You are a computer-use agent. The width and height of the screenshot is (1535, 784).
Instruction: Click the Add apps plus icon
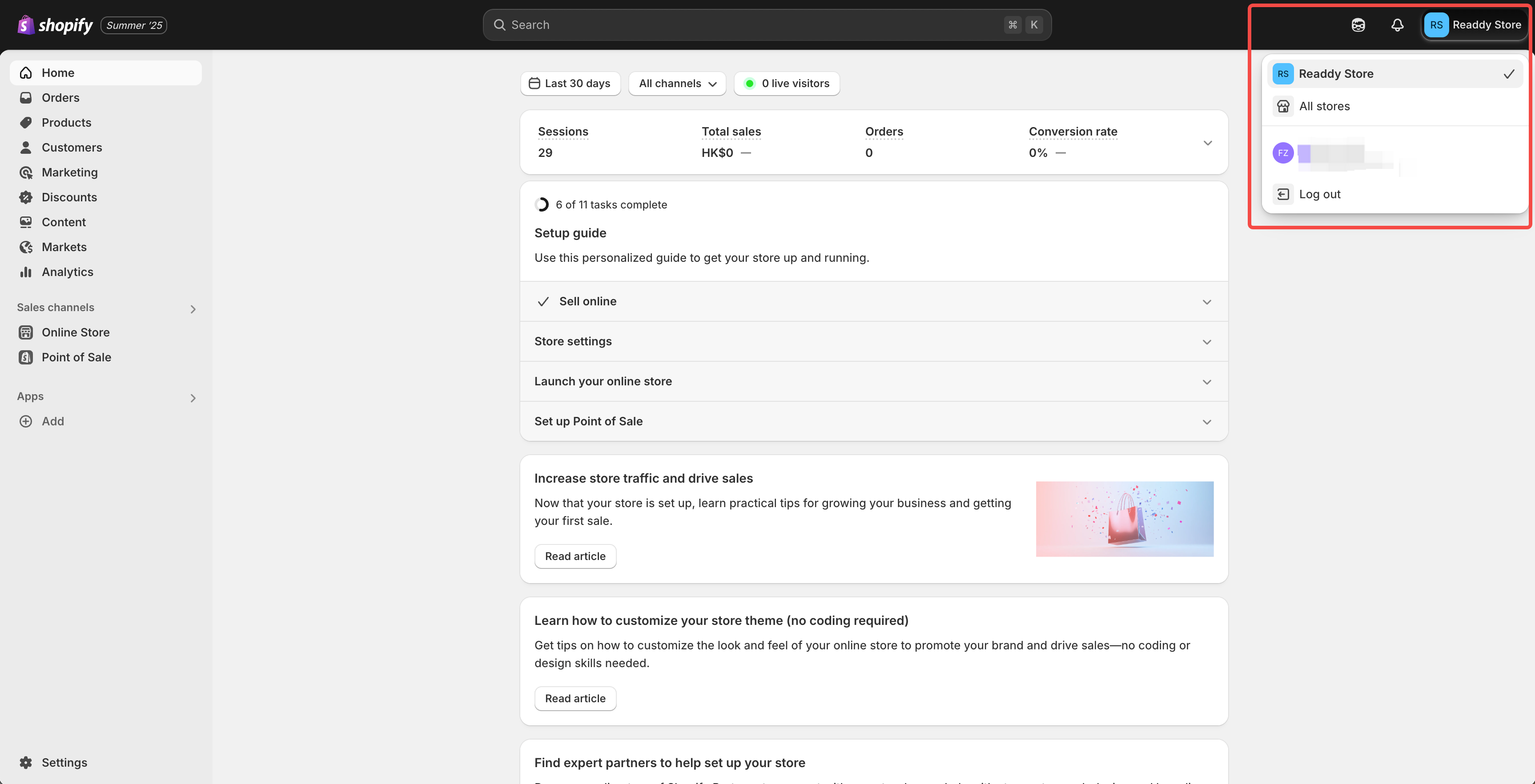(26, 421)
